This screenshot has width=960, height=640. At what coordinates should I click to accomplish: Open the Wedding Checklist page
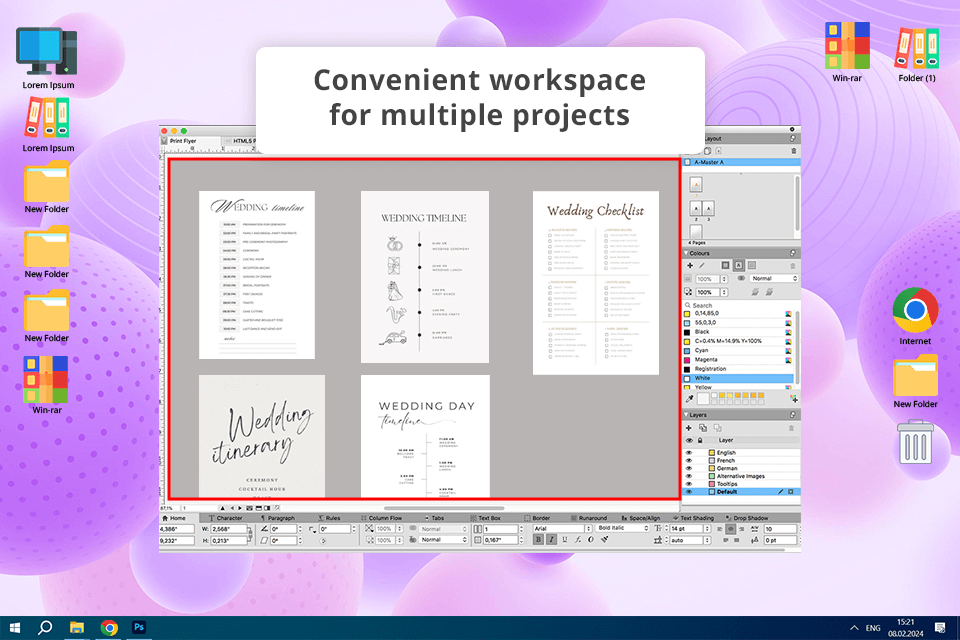(596, 282)
